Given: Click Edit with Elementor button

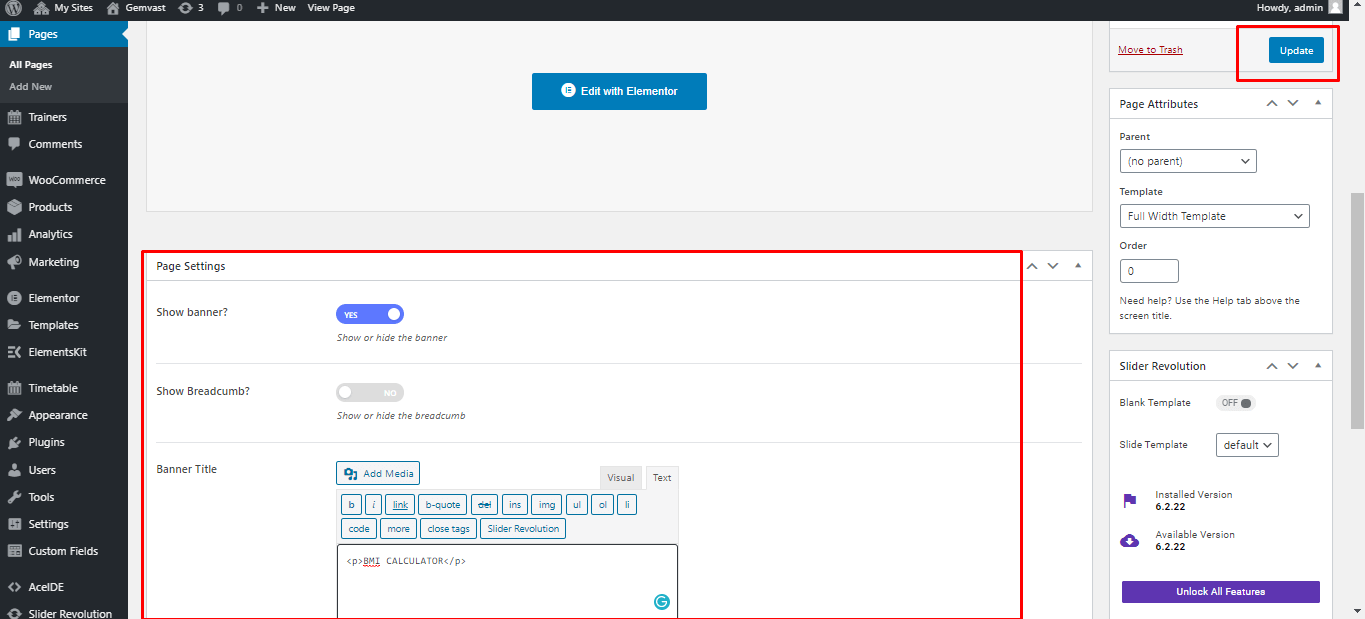Looking at the screenshot, I should coord(619,91).
